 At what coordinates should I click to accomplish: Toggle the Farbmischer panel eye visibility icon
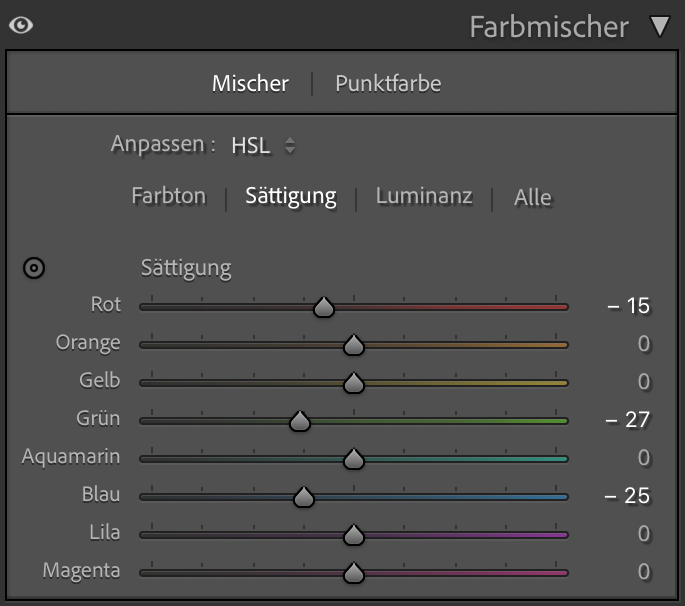(x=21, y=25)
